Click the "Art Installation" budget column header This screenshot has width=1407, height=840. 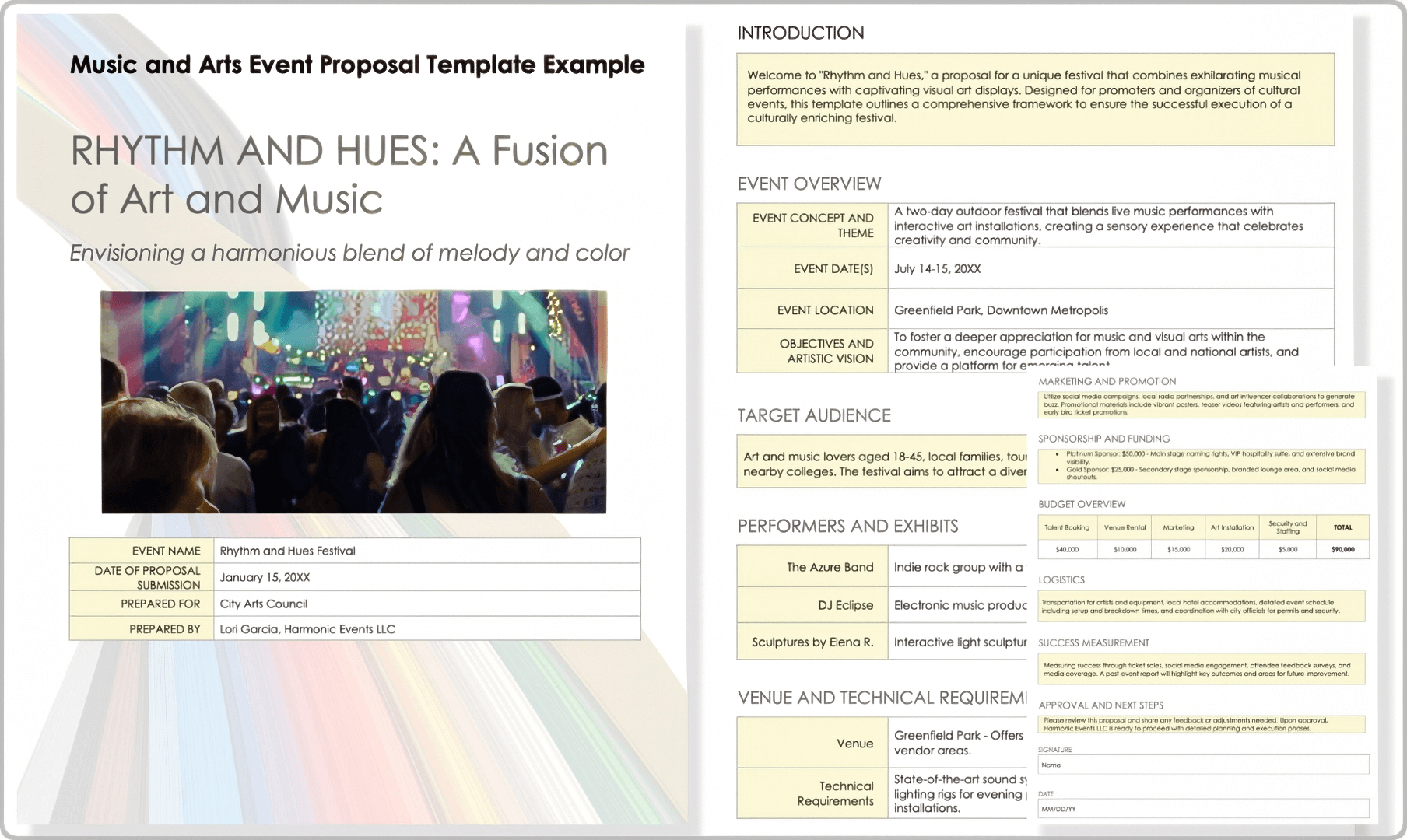point(1232,527)
